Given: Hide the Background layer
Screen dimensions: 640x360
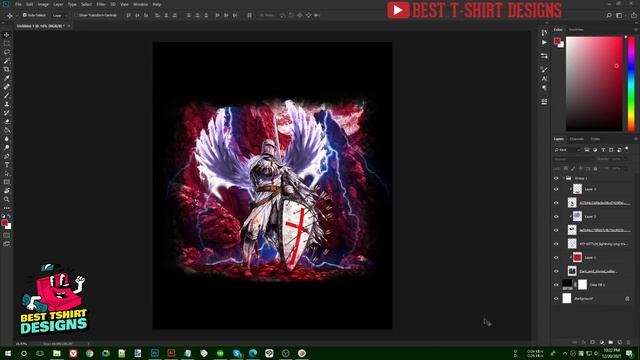Looking at the screenshot, I should (x=556, y=298).
